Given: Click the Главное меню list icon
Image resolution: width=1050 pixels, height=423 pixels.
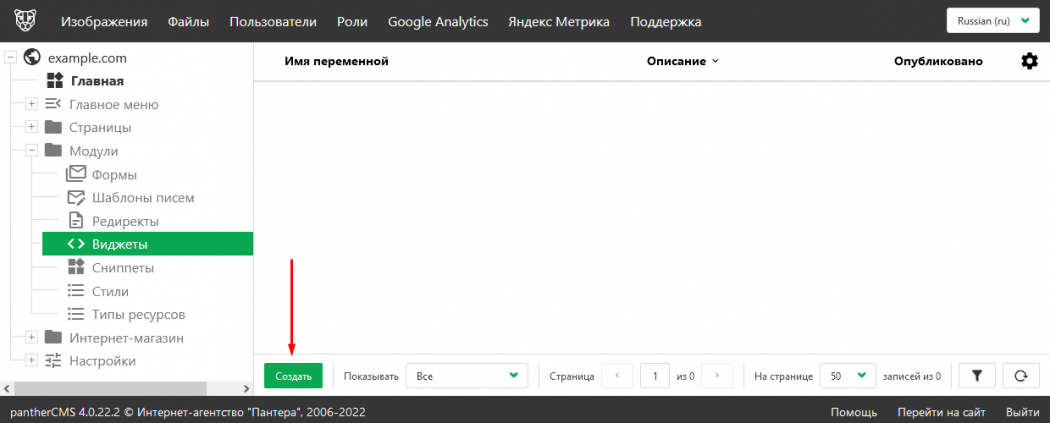Looking at the screenshot, I should point(54,104).
